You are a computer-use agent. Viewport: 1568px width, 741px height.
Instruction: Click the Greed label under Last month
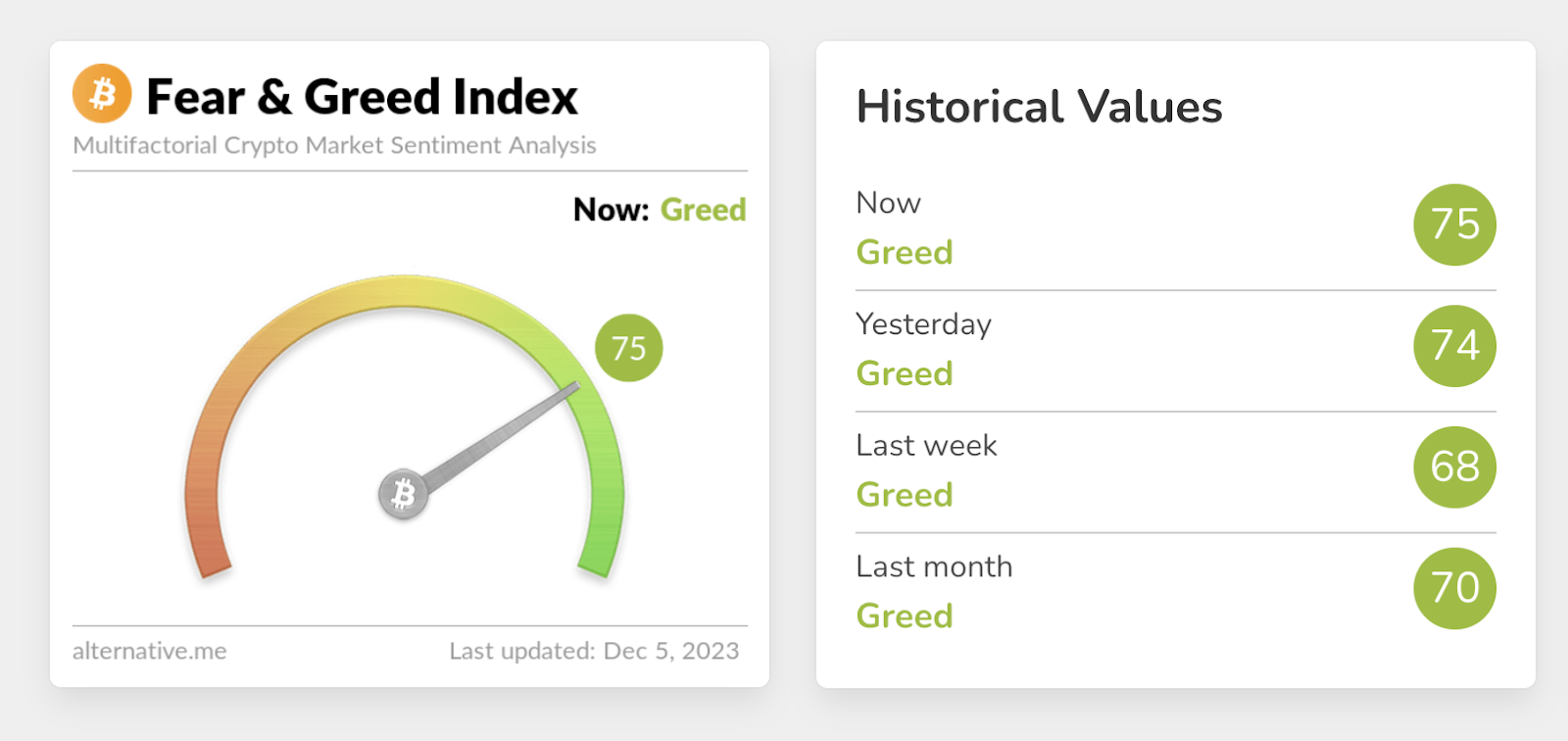(905, 616)
